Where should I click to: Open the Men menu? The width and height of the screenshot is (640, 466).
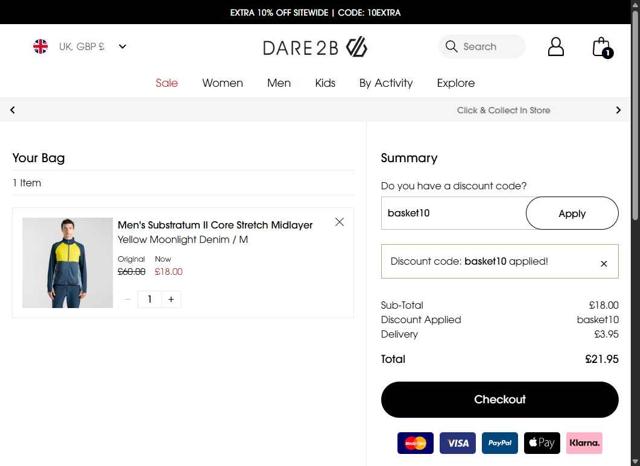279,83
